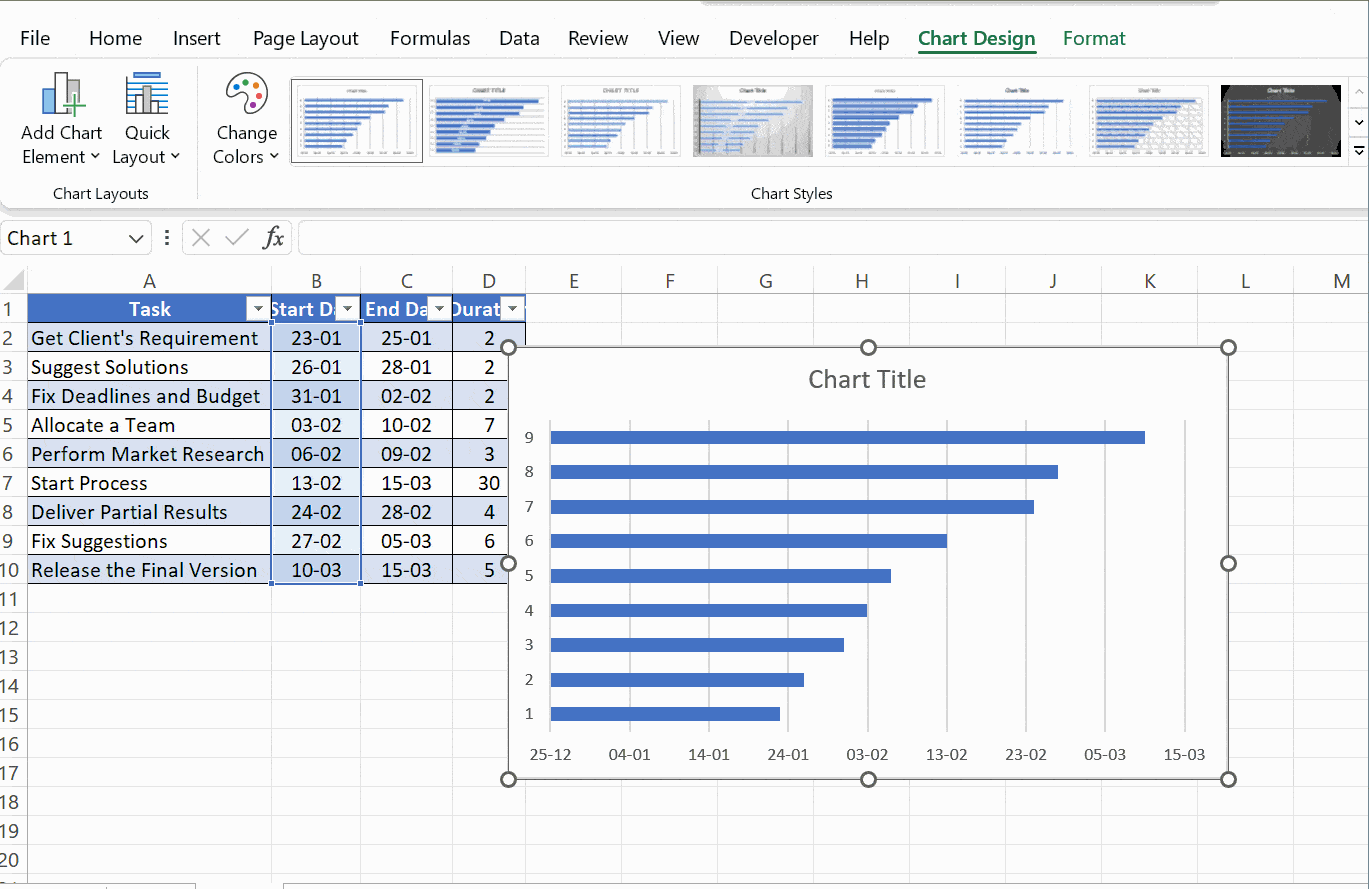Click the end date cell 05-03
This screenshot has height=889, width=1369.
point(406,541)
